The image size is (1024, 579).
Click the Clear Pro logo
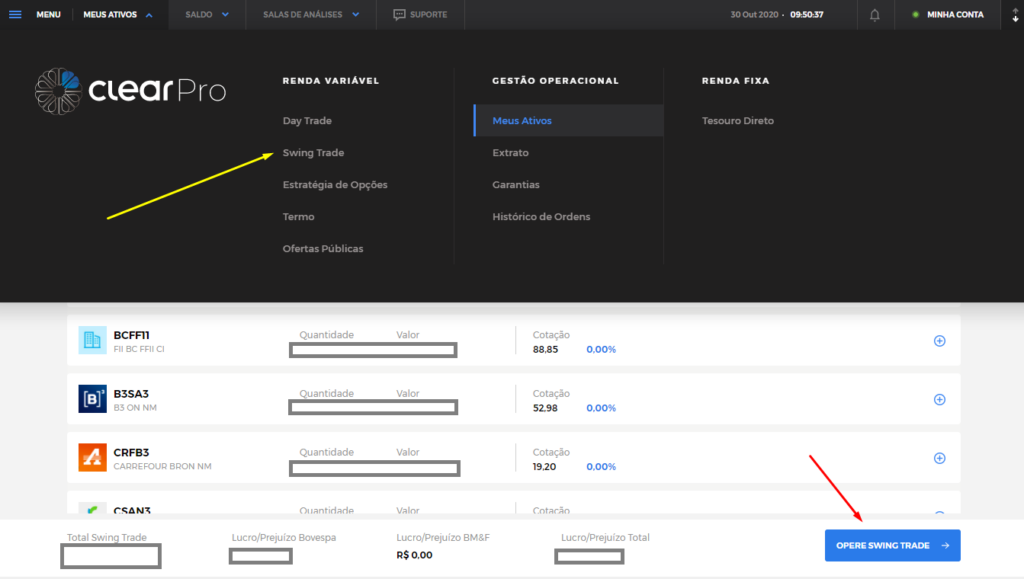click(x=131, y=91)
